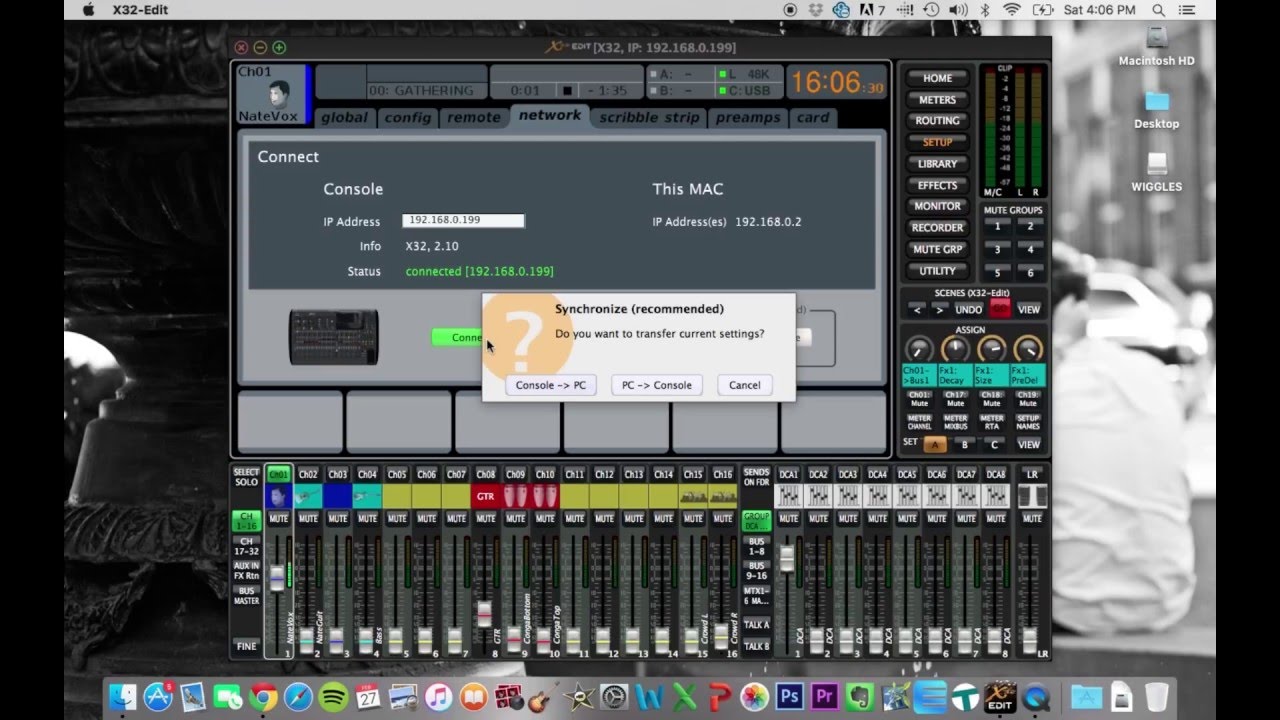Open the X32 Edit Dock icon

click(1000, 697)
